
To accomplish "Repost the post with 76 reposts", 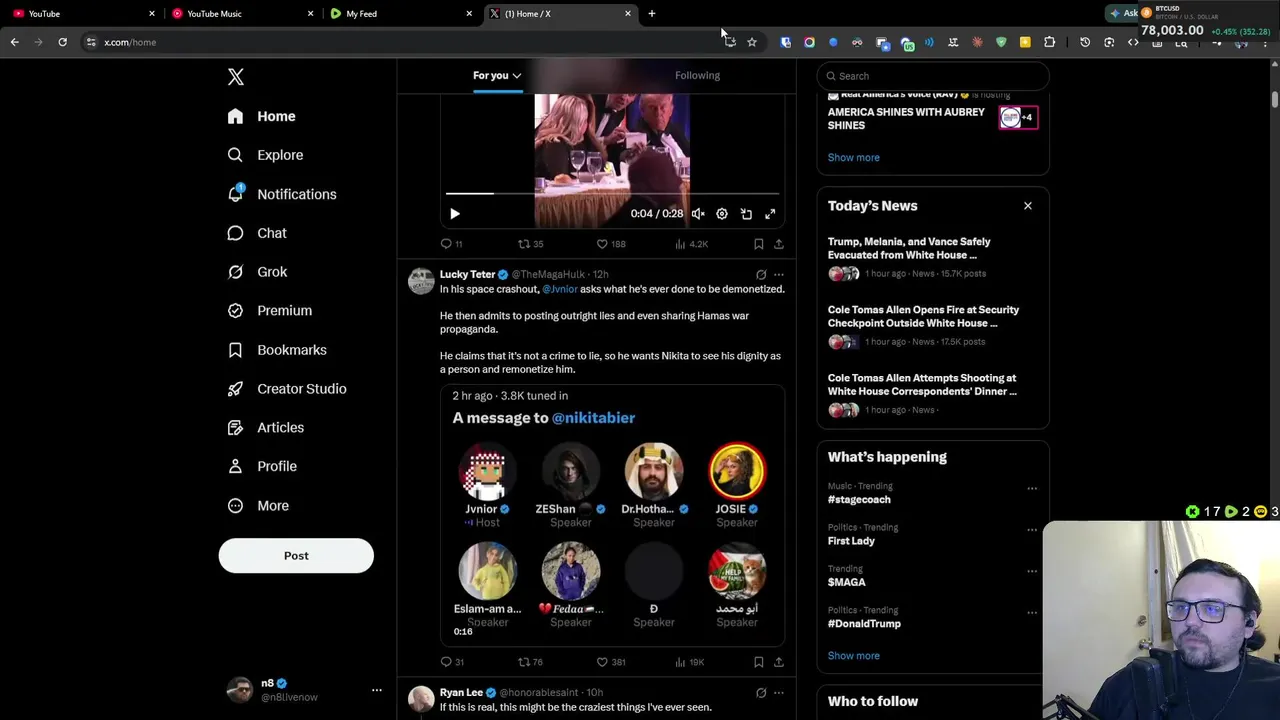I will [530, 662].
